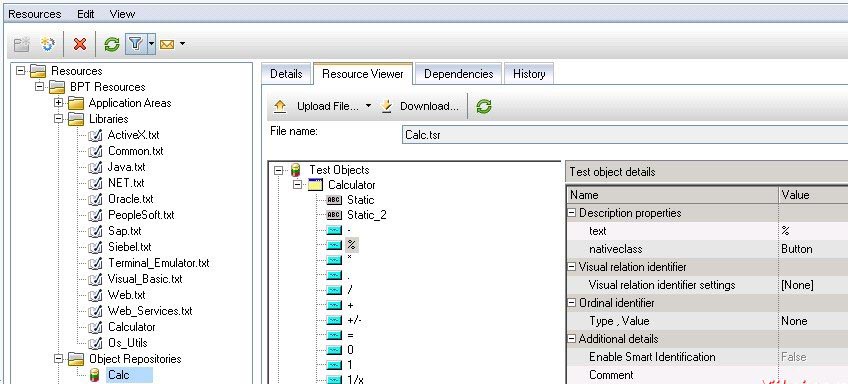Click Upload File button
Viewport: 848px width, 384px height.
pyautogui.click(x=317, y=106)
